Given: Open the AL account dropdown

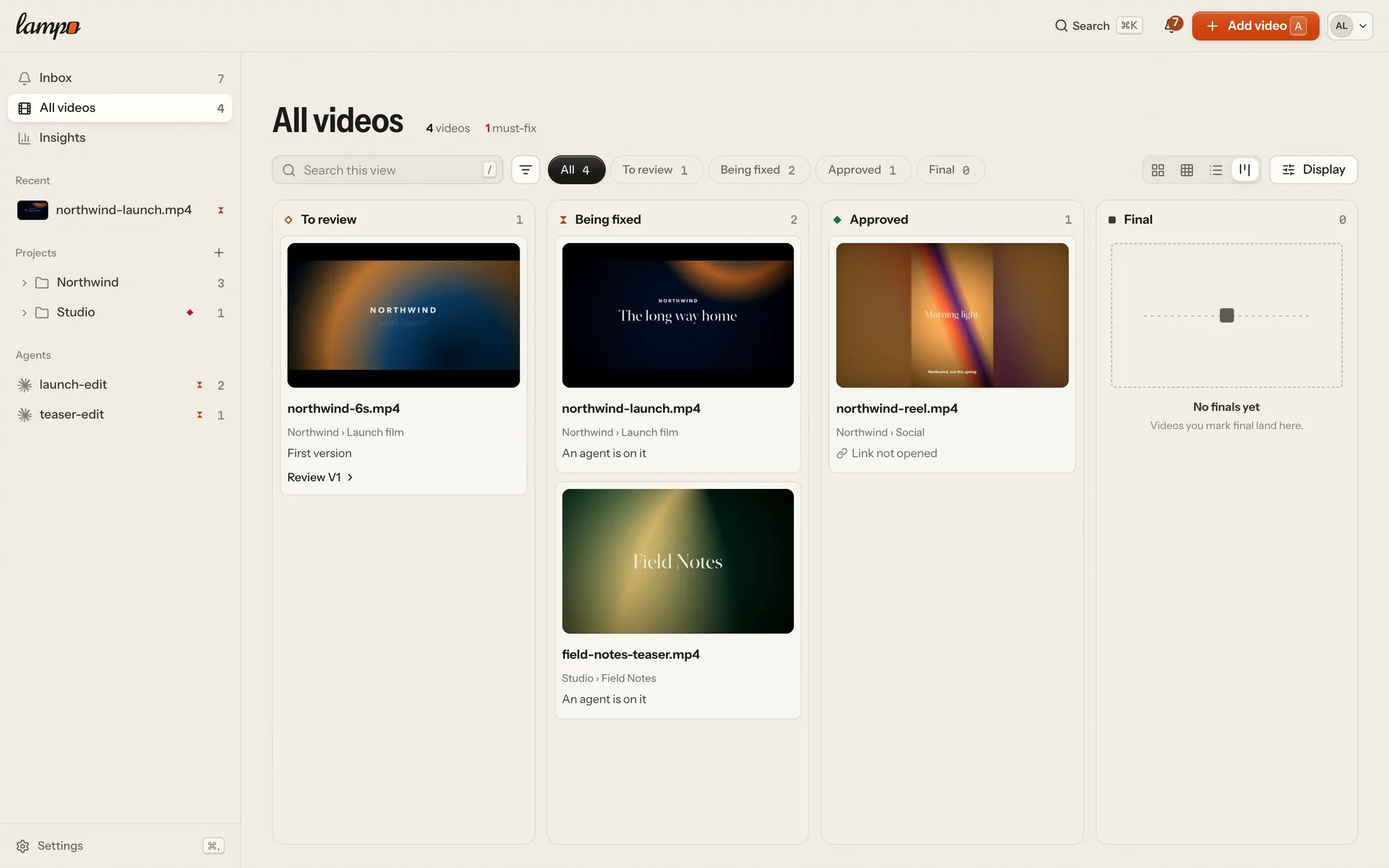Looking at the screenshot, I should pyautogui.click(x=1349, y=26).
